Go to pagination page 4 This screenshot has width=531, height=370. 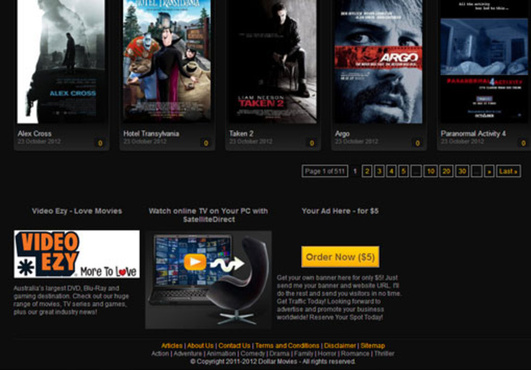(x=391, y=171)
